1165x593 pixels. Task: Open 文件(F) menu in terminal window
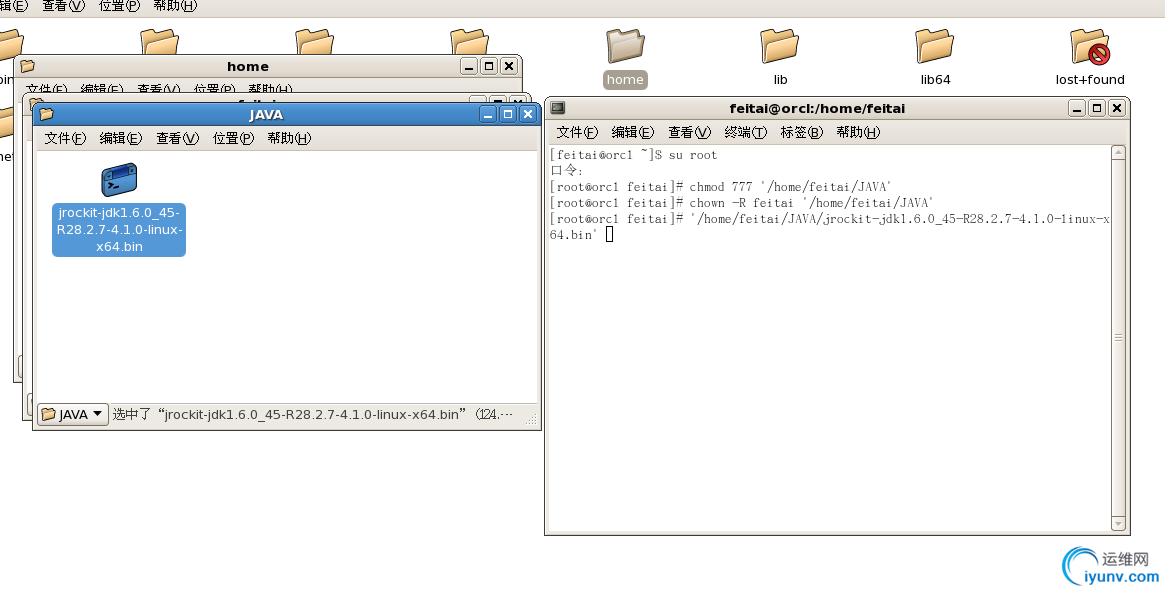click(577, 132)
